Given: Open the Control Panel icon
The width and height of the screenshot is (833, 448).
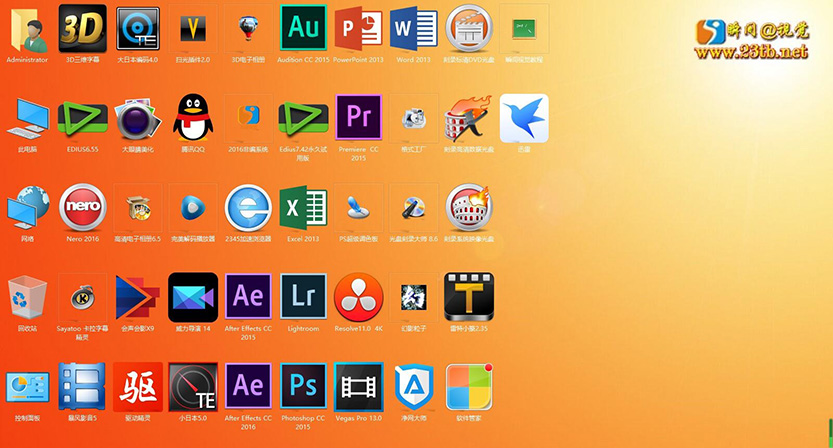Looking at the screenshot, I should (x=27, y=387).
